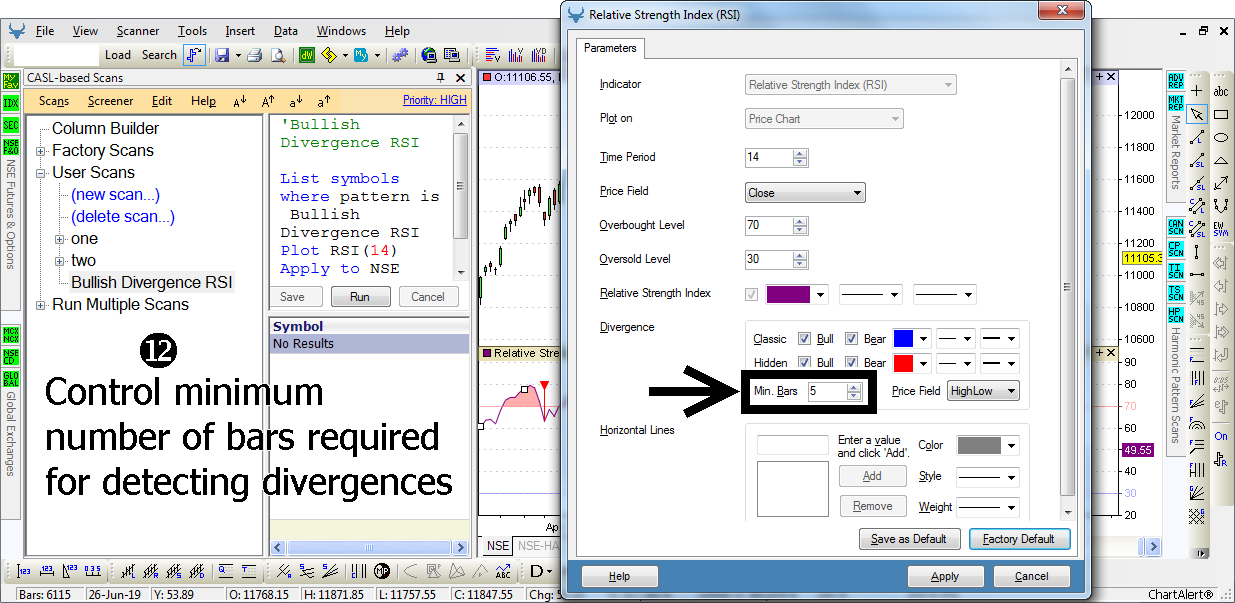Click increase font A-up icon in scans panel

point(268,101)
